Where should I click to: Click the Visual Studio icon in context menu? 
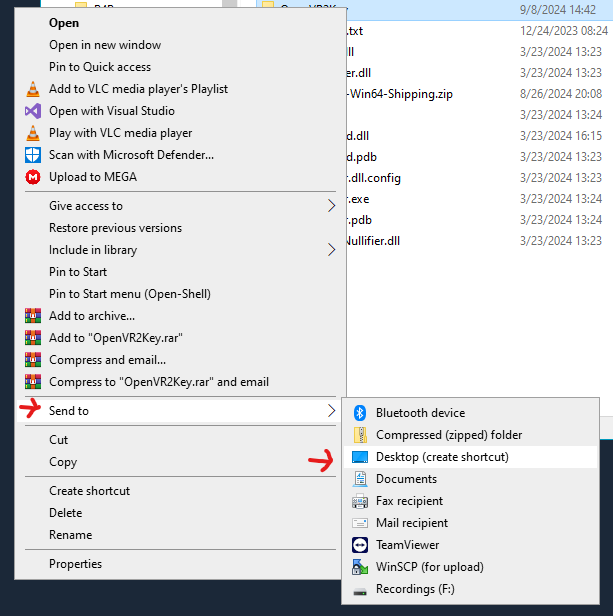pos(32,111)
